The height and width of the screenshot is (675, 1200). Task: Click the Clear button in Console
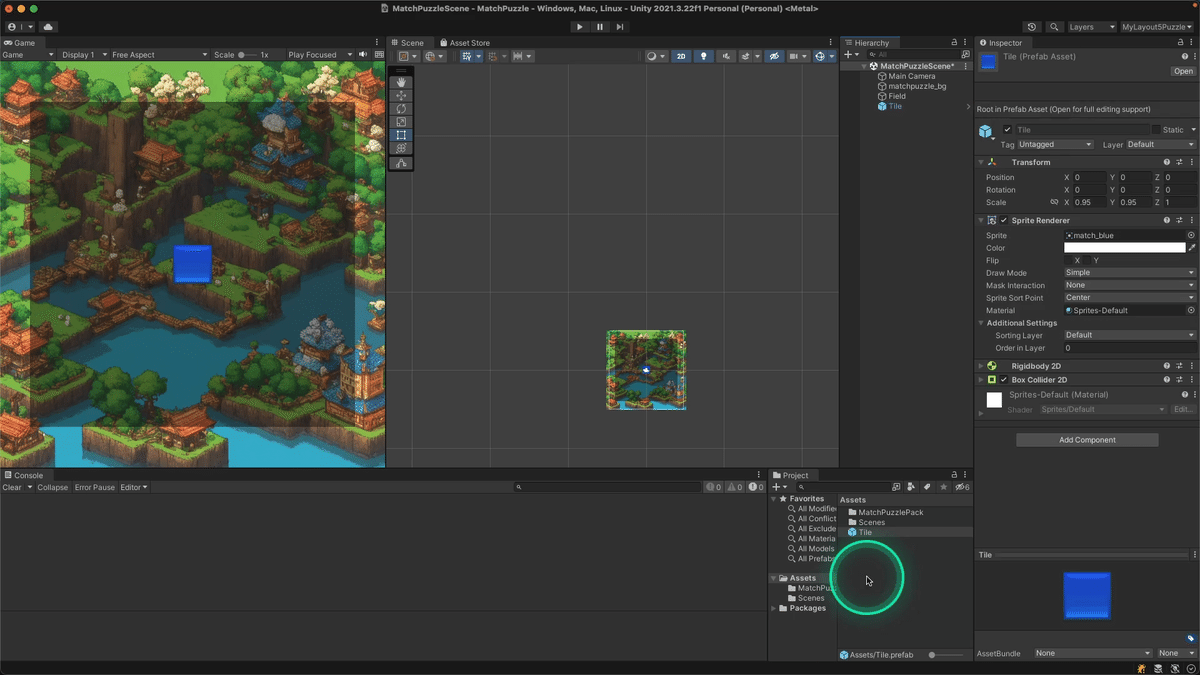click(x=12, y=488)
